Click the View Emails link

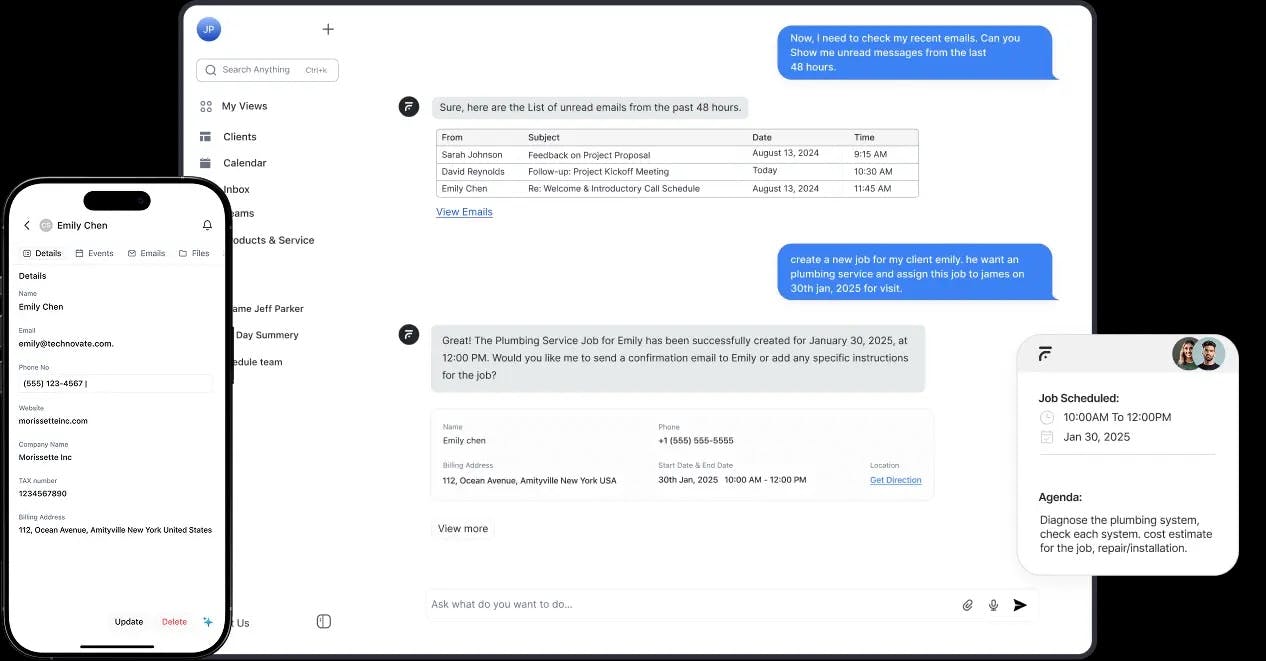pos(464,212)
